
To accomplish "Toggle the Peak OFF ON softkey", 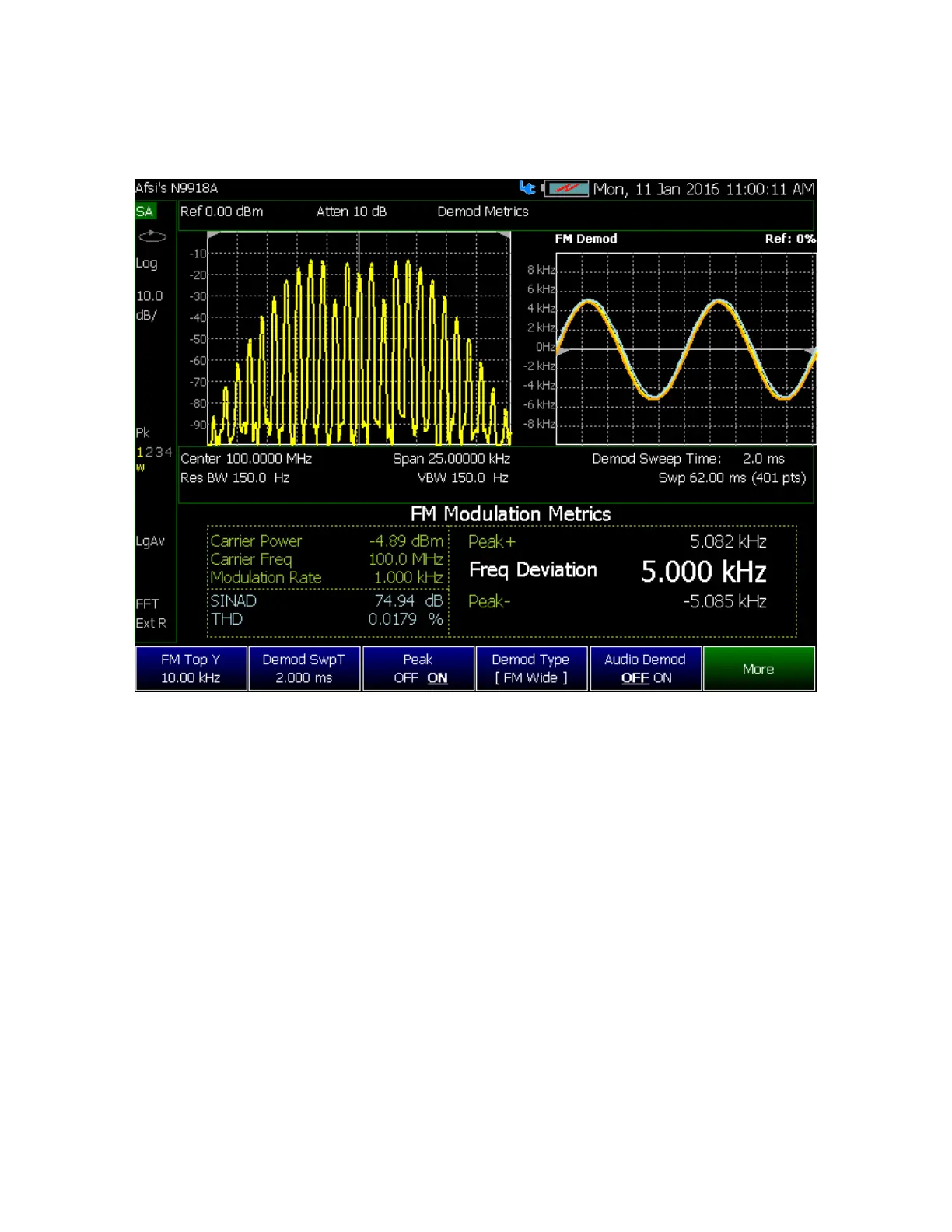I will [418, 669].
